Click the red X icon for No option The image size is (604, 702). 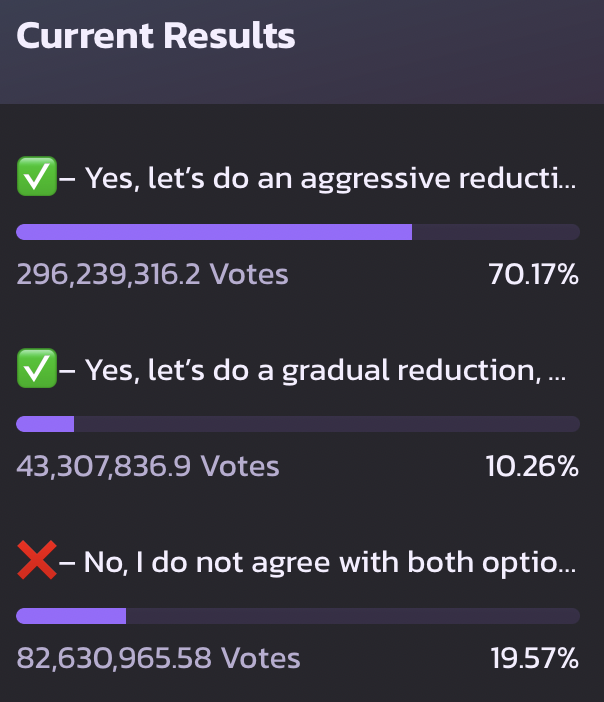point(37,560)
